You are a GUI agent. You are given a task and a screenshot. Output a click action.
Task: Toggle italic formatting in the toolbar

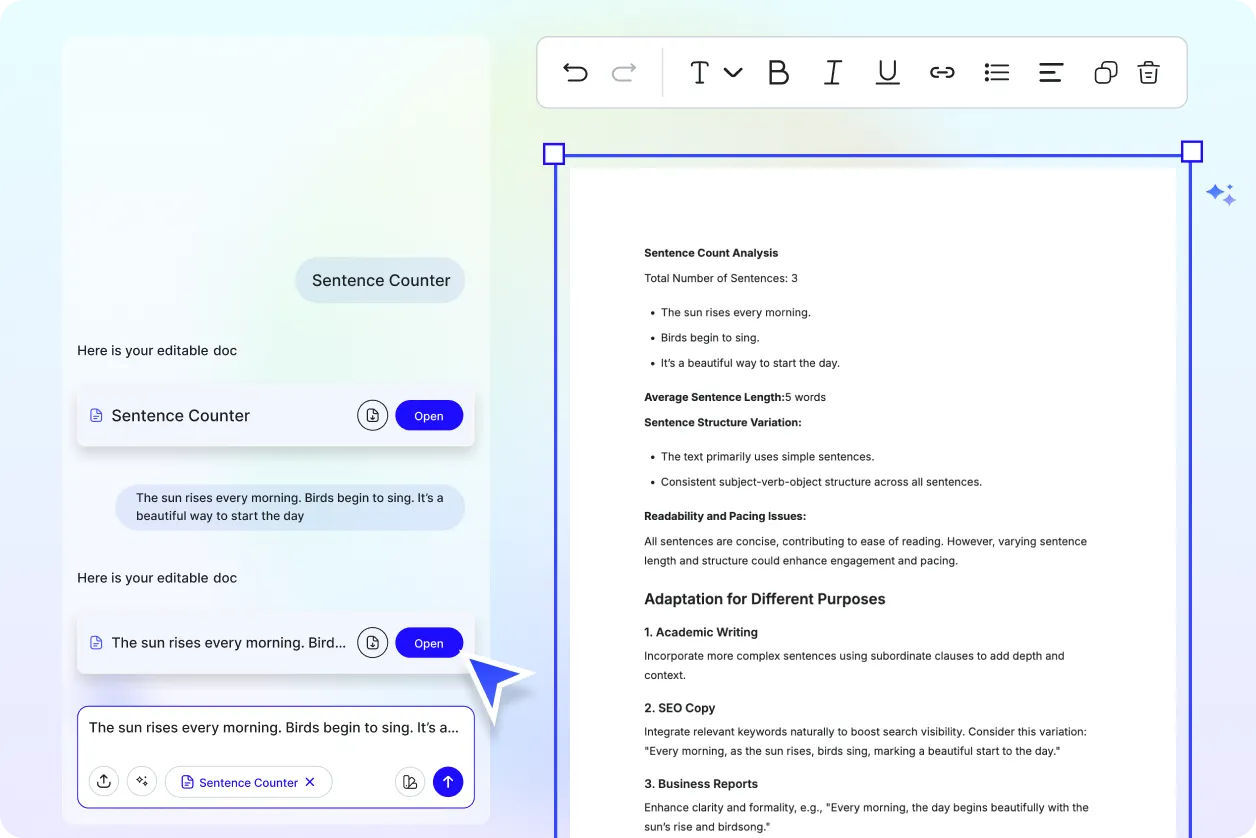[832, 72]
